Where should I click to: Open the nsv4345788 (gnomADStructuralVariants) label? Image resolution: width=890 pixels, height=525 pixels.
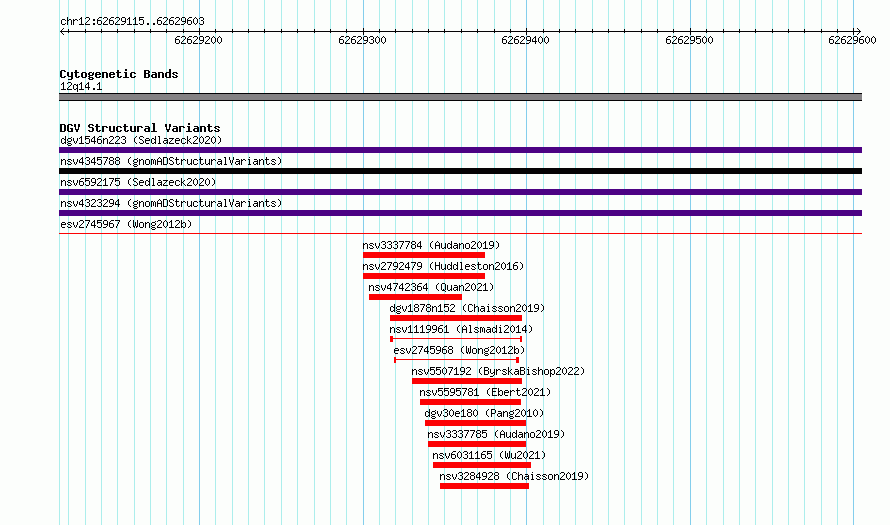click(171, 161)
